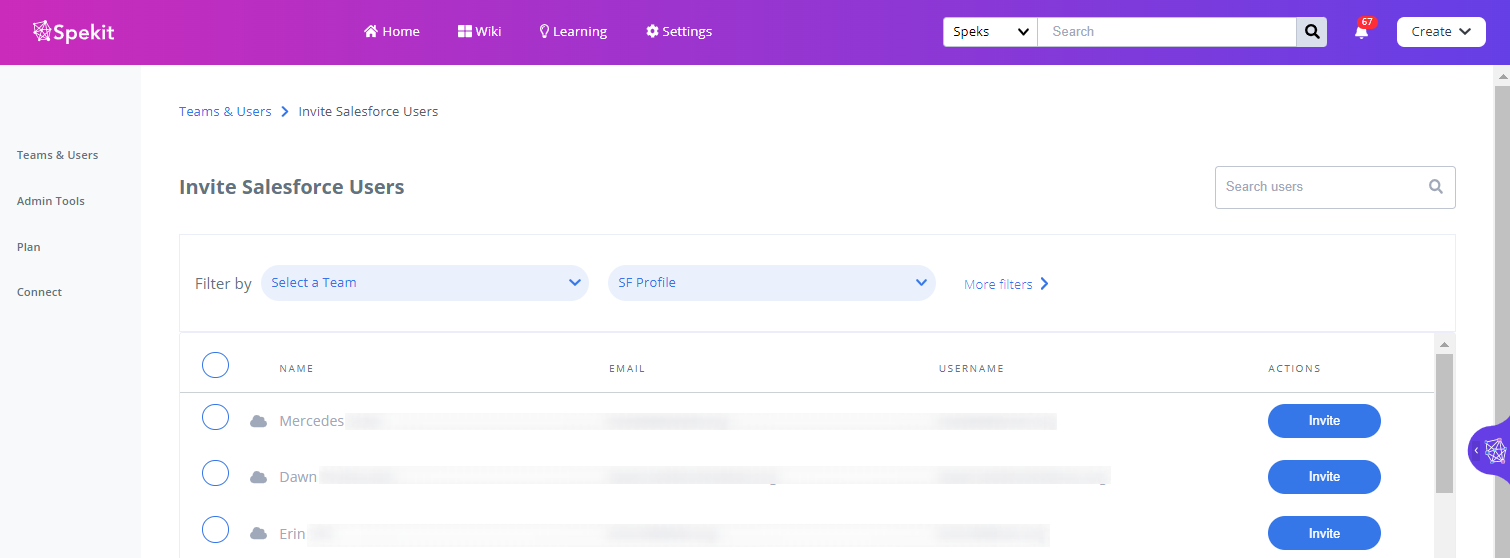Screen dimensions: 1510x558
Task: Click cloud icon beside Erin
Action: (258, 533)
